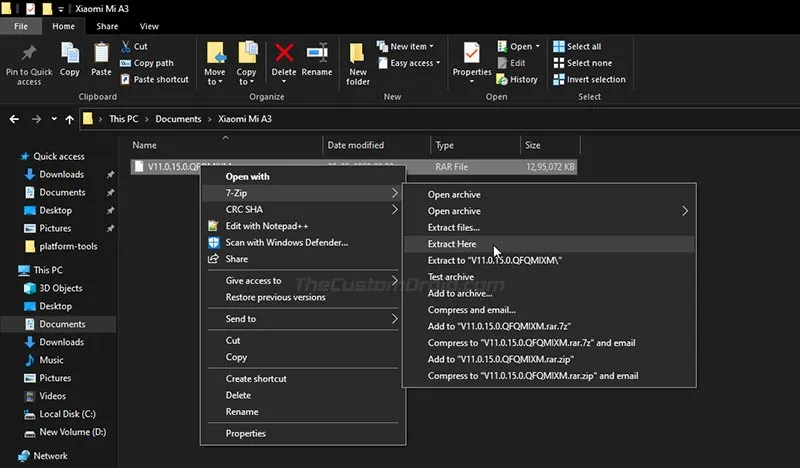Image resolution: width=800 pixels, height=468 pixels.
Task: Open the New item dropdown
Action: [x=407, y=46]
